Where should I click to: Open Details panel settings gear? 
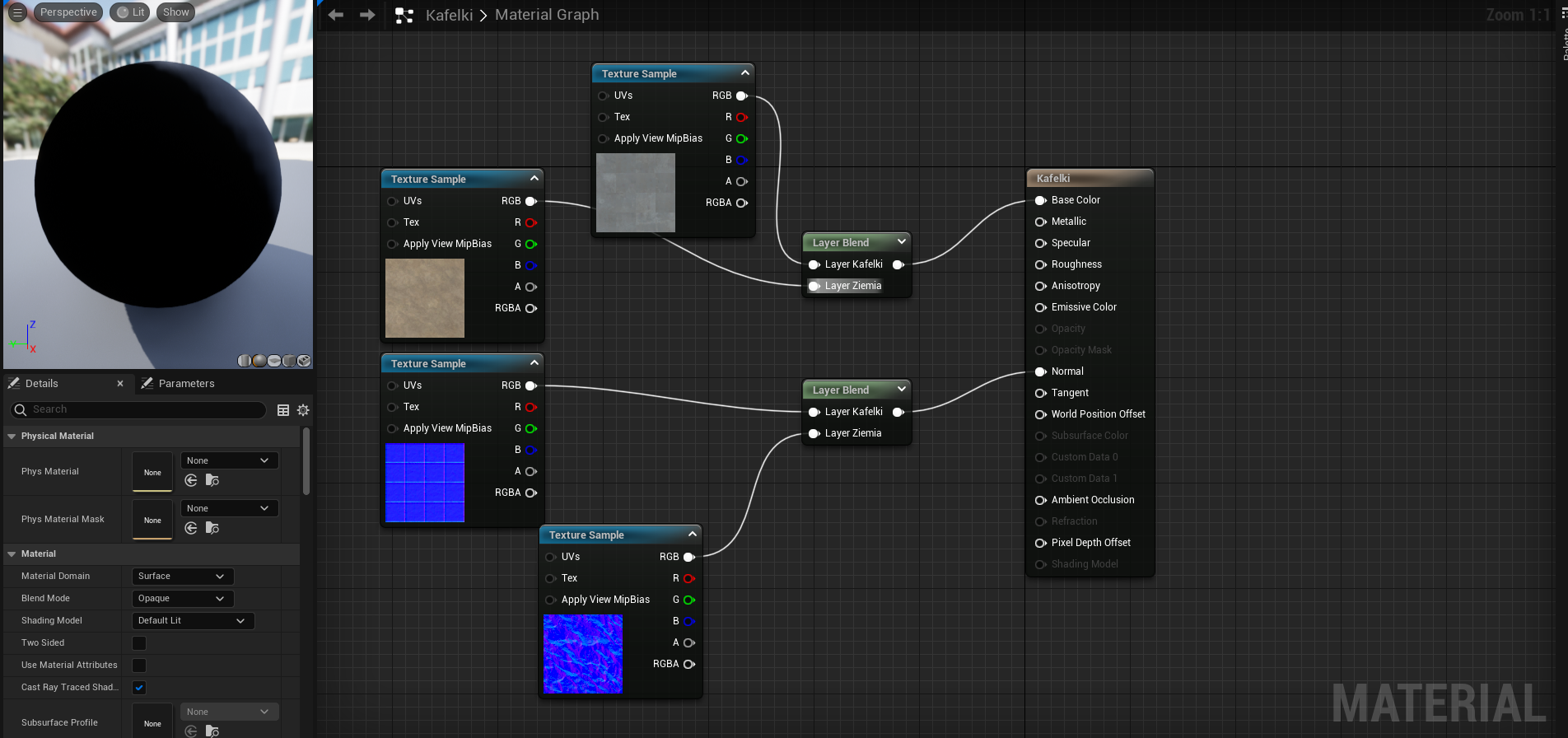point(303,410)
